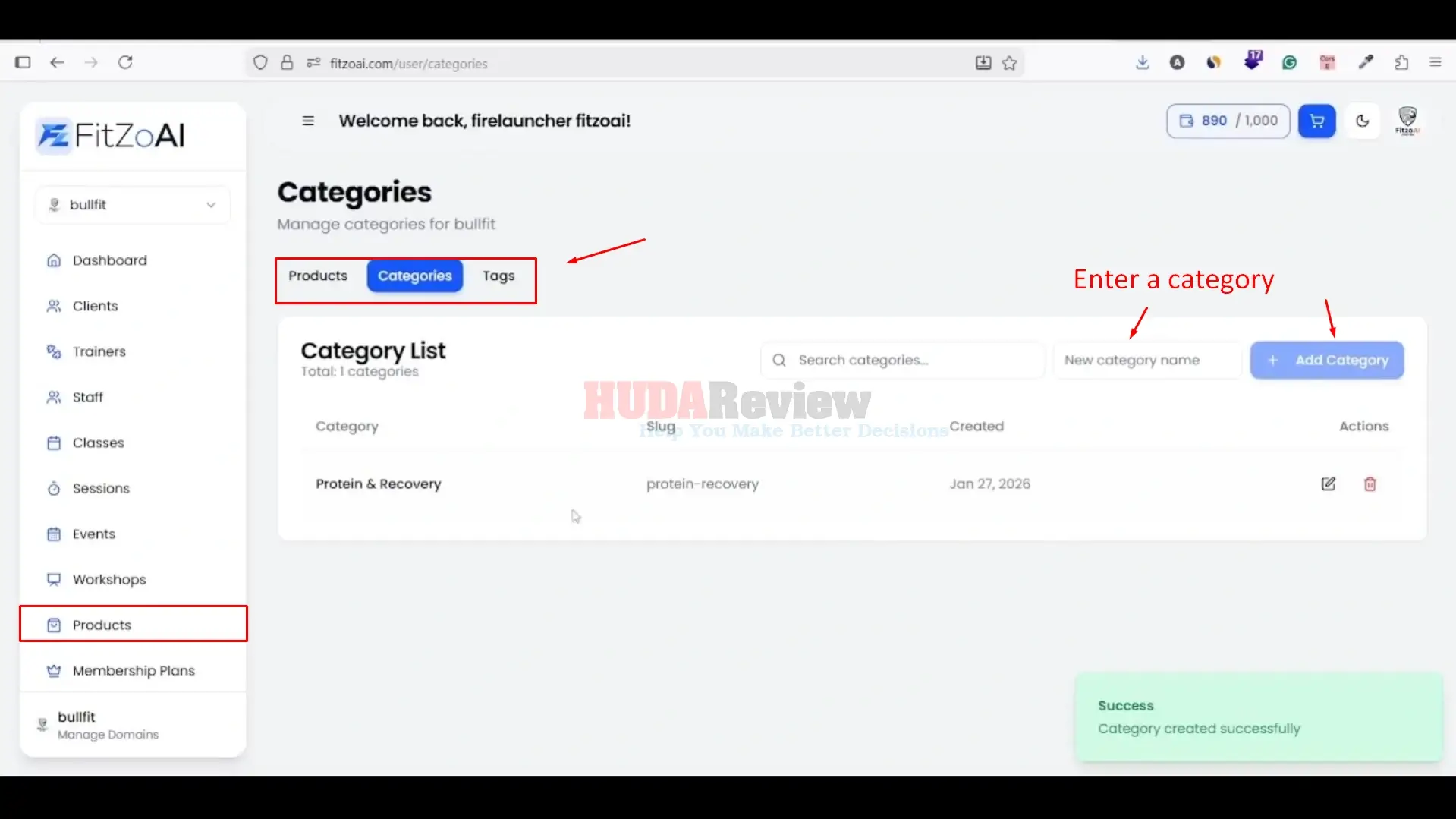Open the blue shopping cart button

pyautogui.click(x=1316, y=121)
